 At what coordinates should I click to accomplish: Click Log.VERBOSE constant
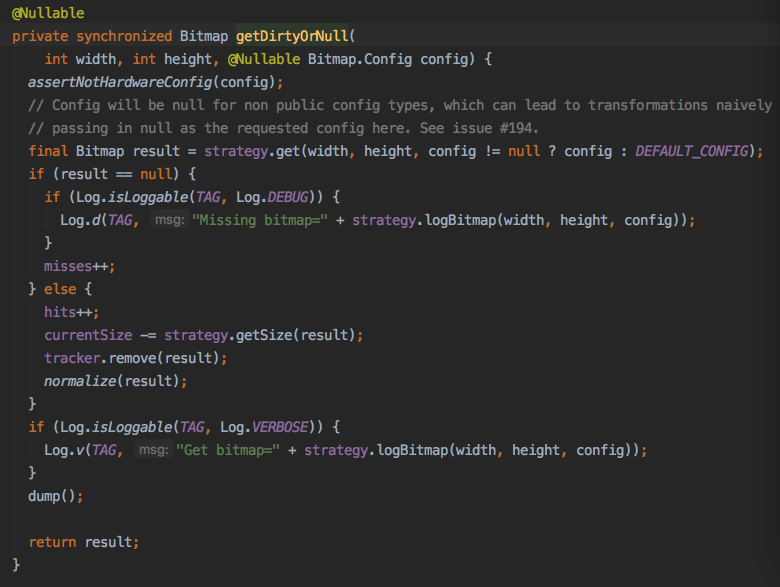tap(264, 427)
